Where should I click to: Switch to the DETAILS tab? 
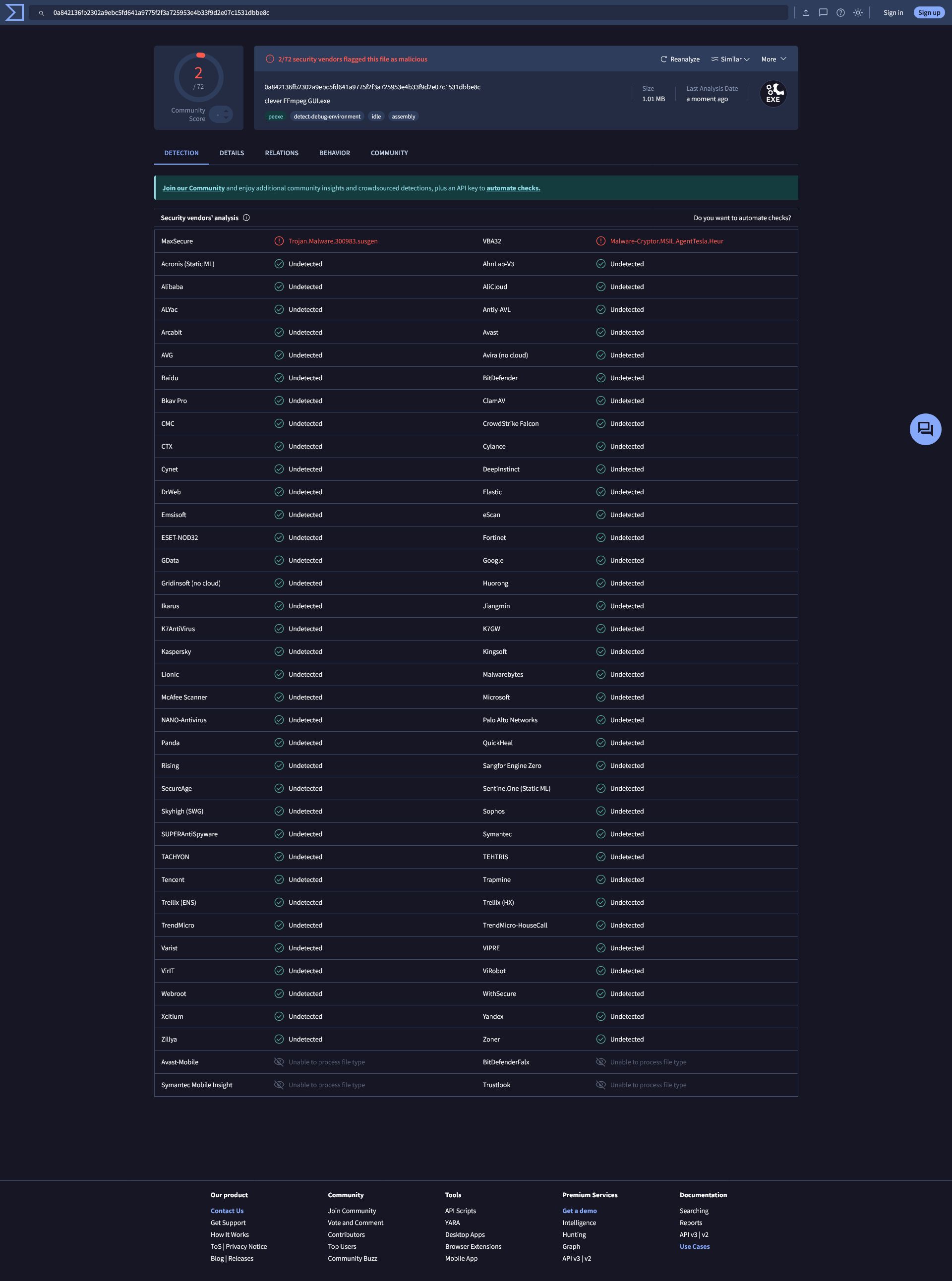point(232,153)
